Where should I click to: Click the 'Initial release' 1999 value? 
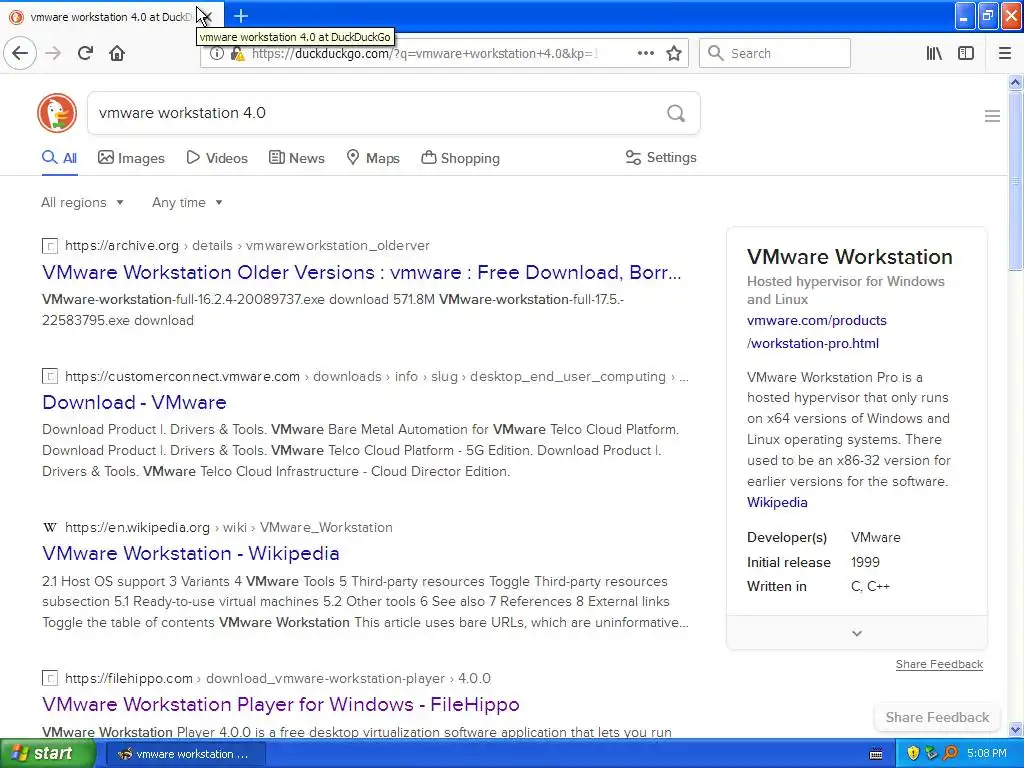[x=865, y=562]
